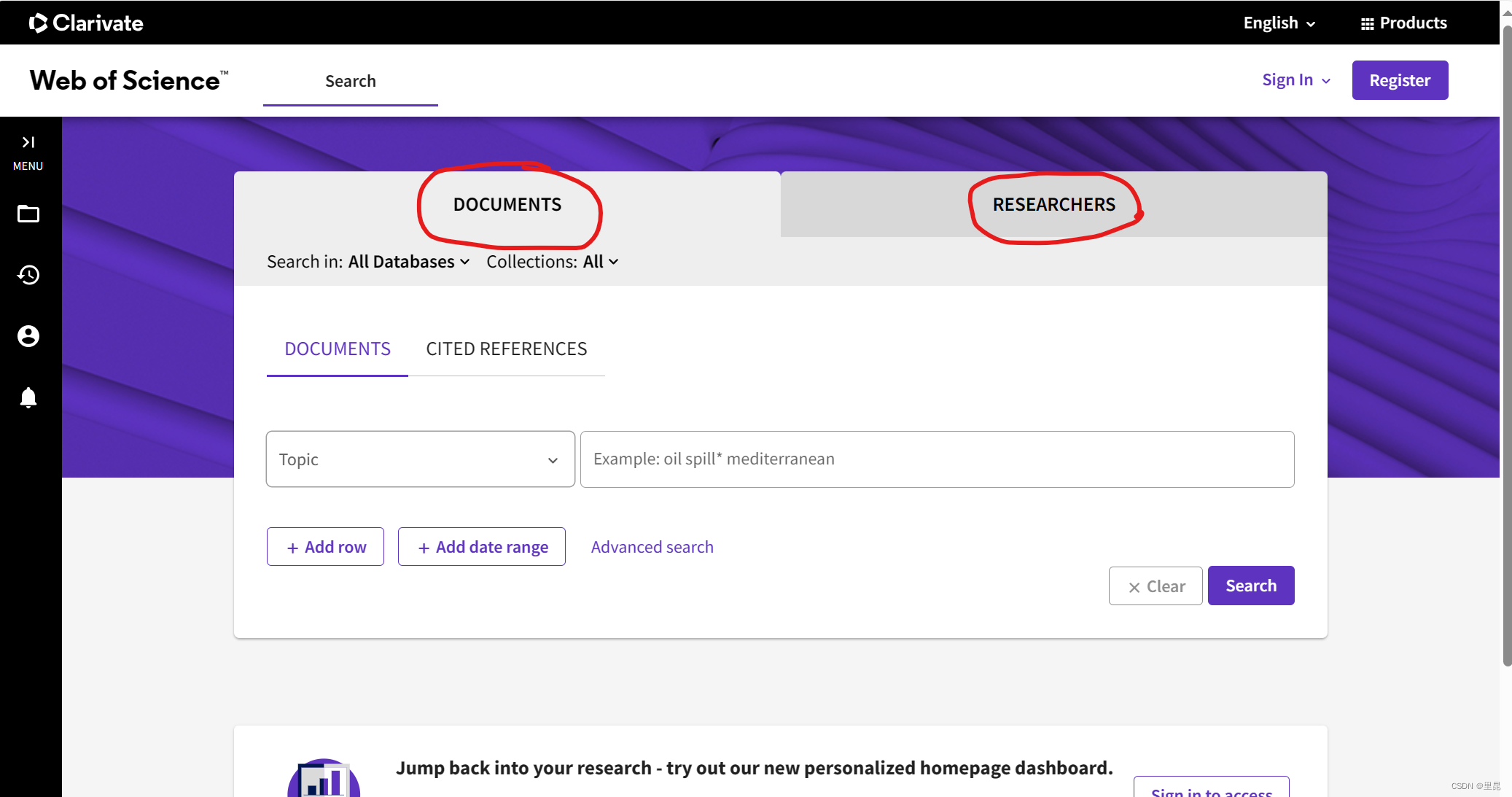This screenshot has height=797, width=1512.
Task: Open the Products grid icon
Action: point(1367,23)
